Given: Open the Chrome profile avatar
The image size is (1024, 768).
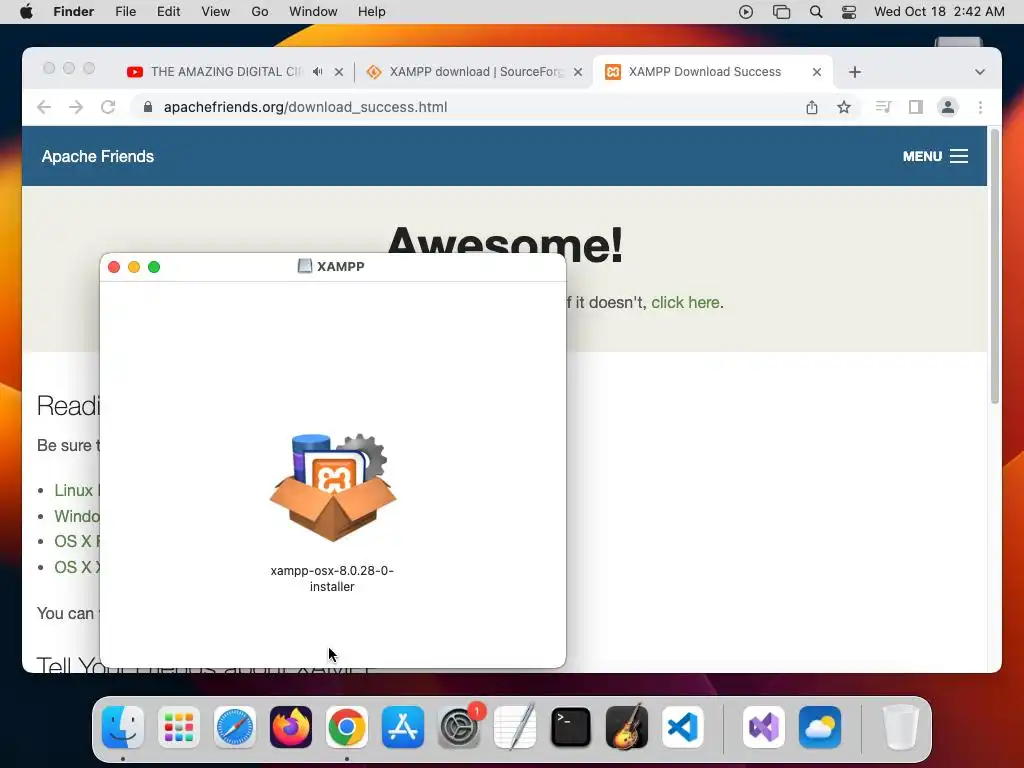Looking at the screenshot, I should click(948, 107).
